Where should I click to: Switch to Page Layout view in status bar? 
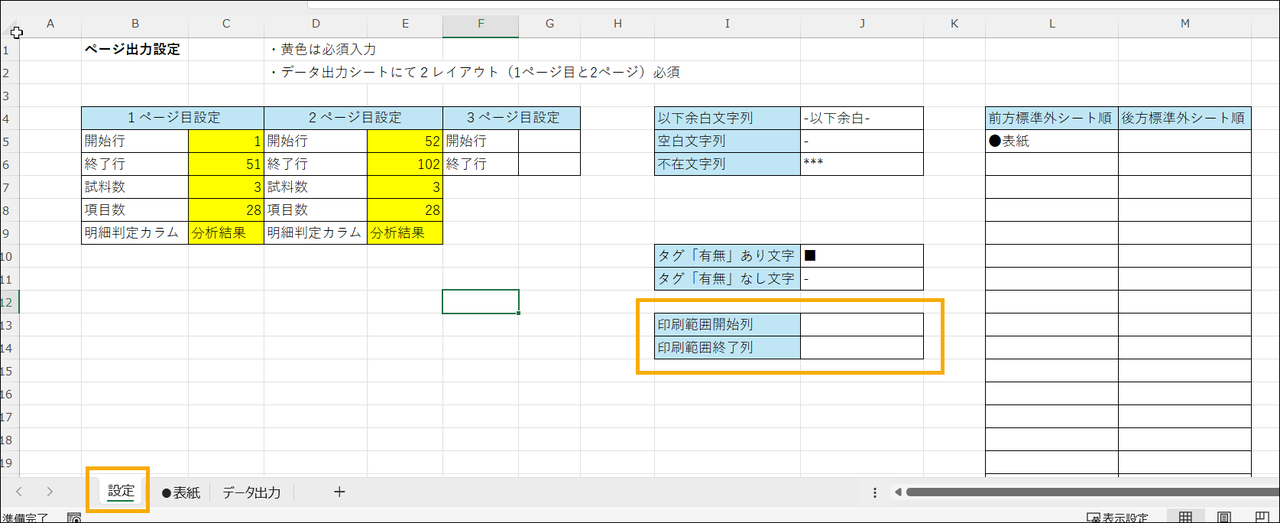[1224, 517]
